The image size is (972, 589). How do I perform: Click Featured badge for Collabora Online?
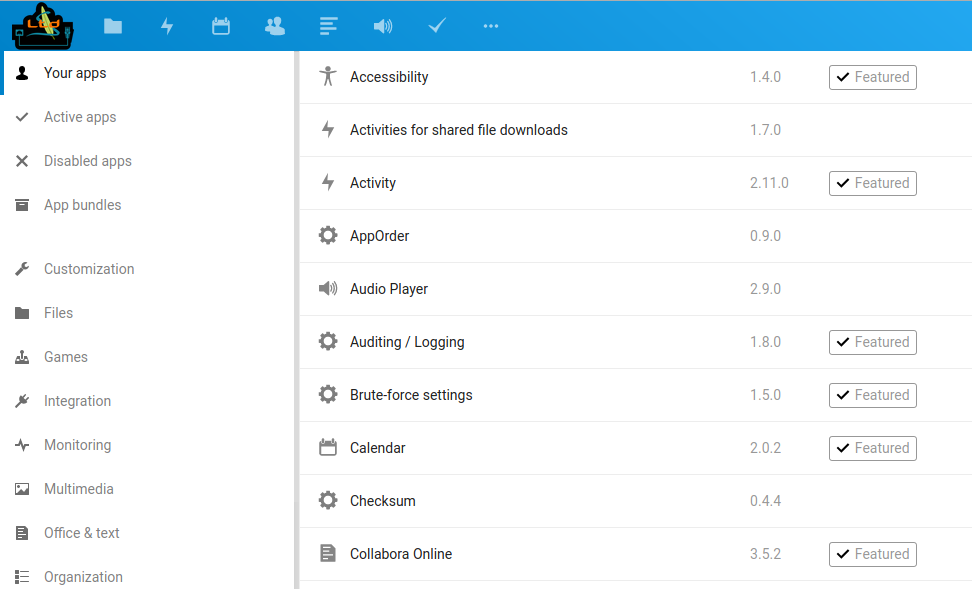pyautogui.click(x=873, y=554)
